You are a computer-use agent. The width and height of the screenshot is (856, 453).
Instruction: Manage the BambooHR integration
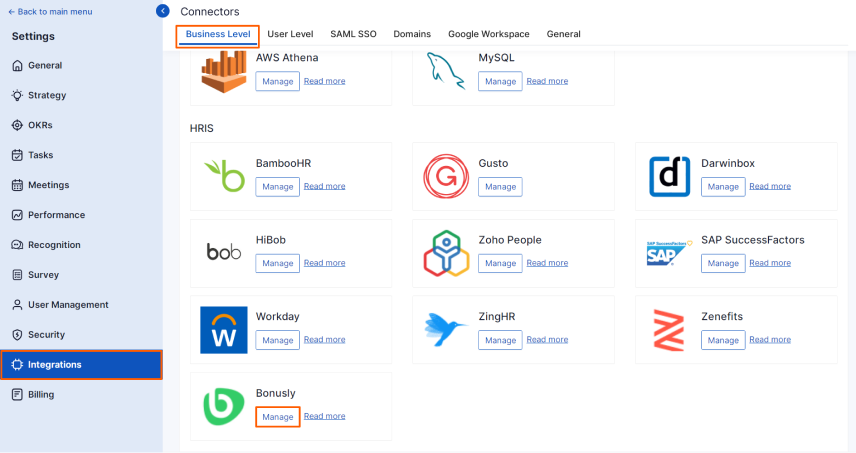coord(277,187)
